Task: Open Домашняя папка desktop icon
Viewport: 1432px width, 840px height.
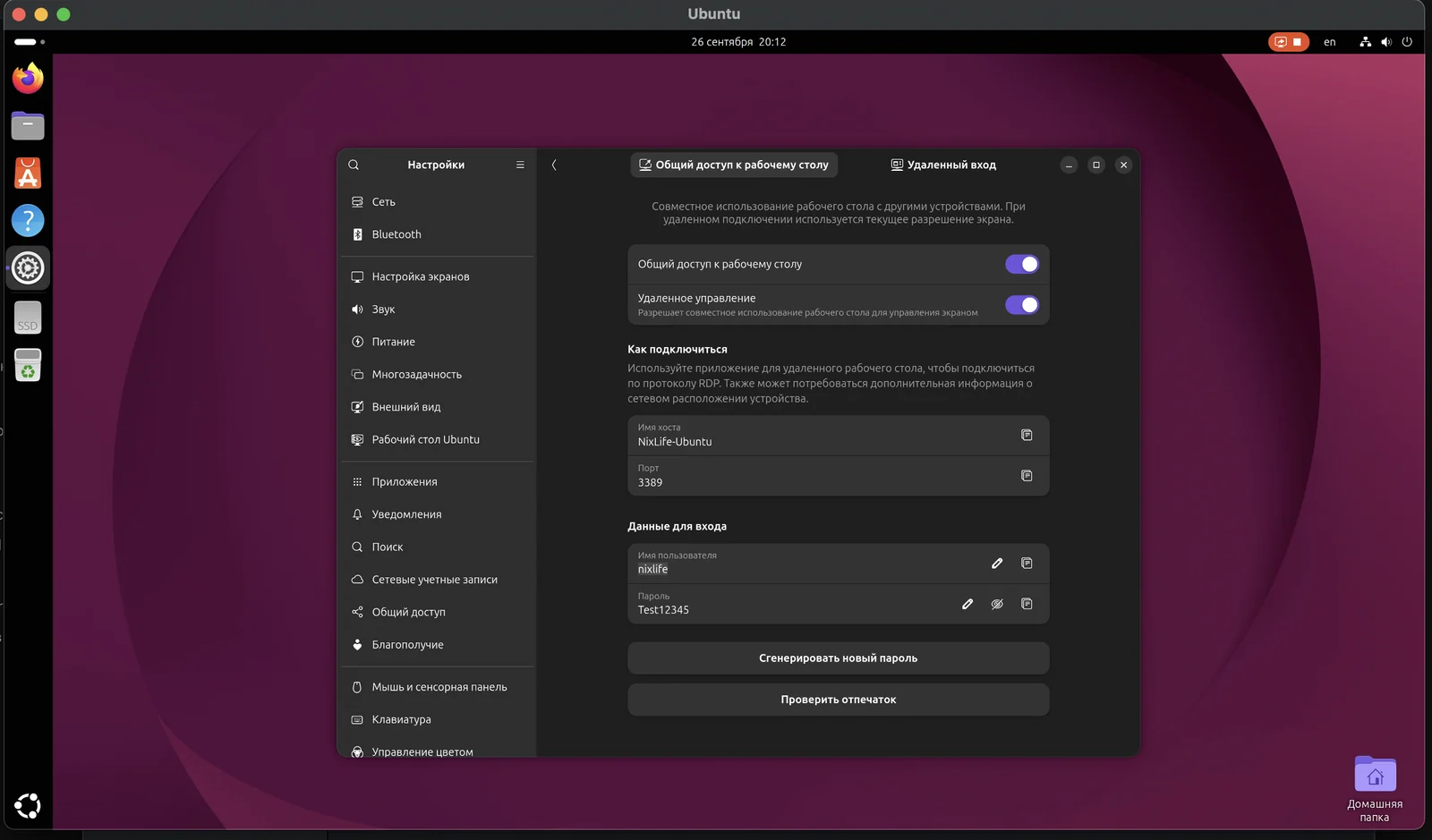Action: (x=1375, y=788)
